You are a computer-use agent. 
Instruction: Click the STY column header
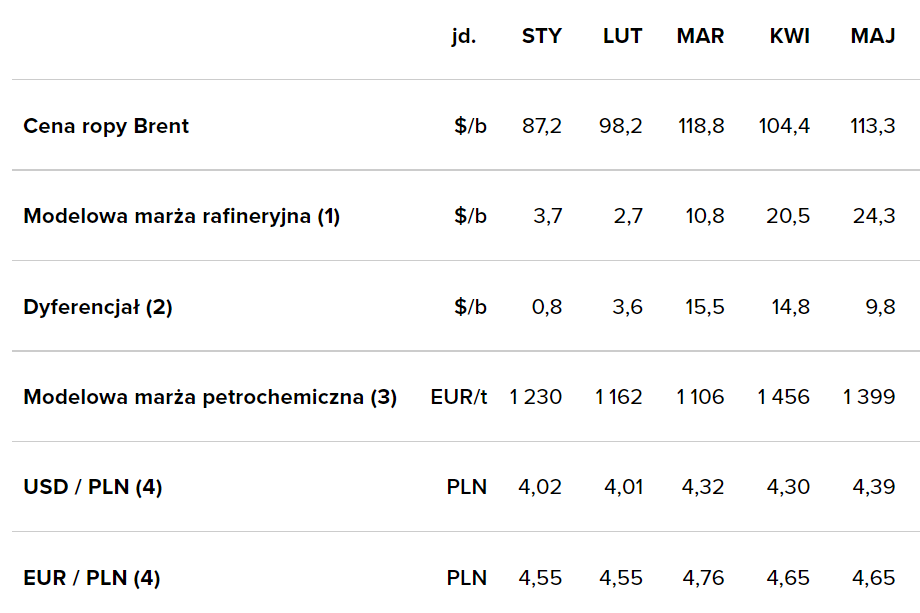pyautogui.click(x=541, y=36)
